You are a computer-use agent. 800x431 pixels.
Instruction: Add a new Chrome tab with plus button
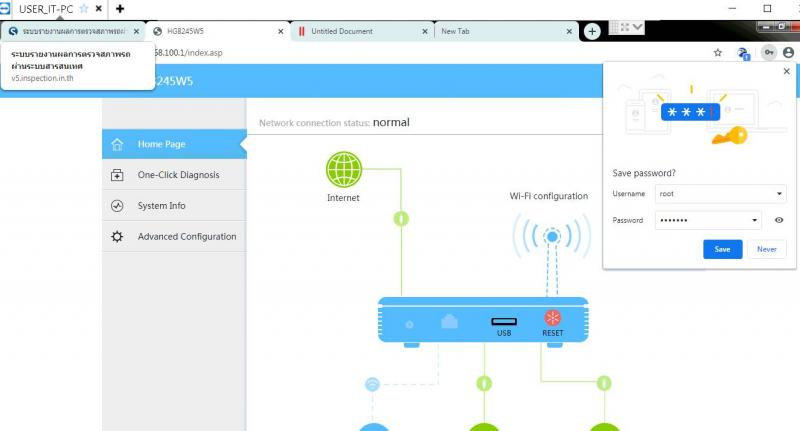click(592, 32)
